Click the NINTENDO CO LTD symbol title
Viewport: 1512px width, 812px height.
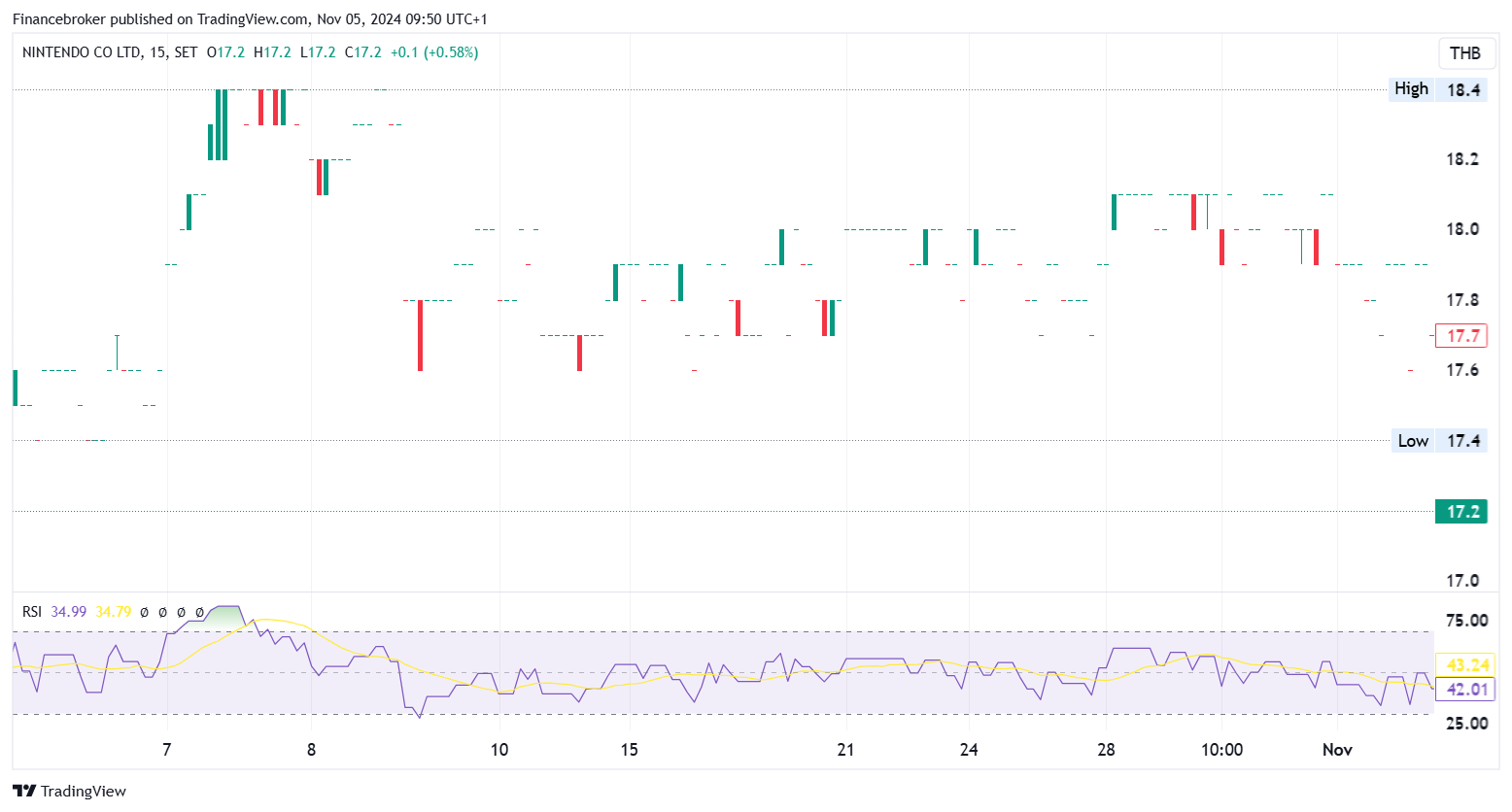pyautogui.click(x=82, y=52)
